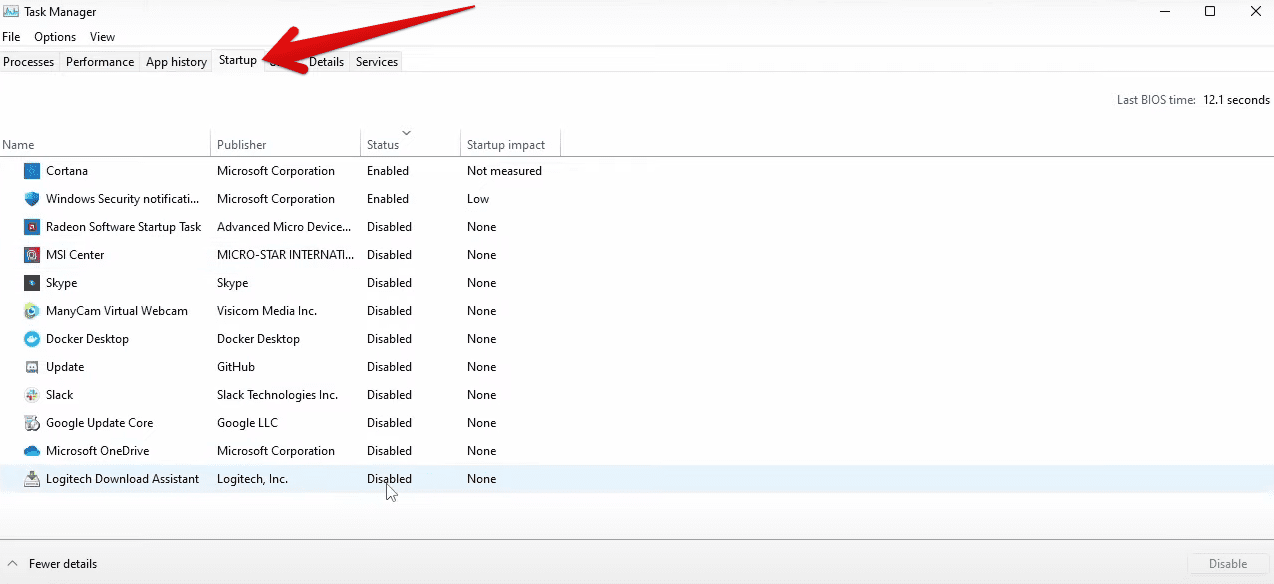Viewport: 1274px width, 584px height.
Task: Click the Cortana app icon
Action: click(x=31, y=171)
